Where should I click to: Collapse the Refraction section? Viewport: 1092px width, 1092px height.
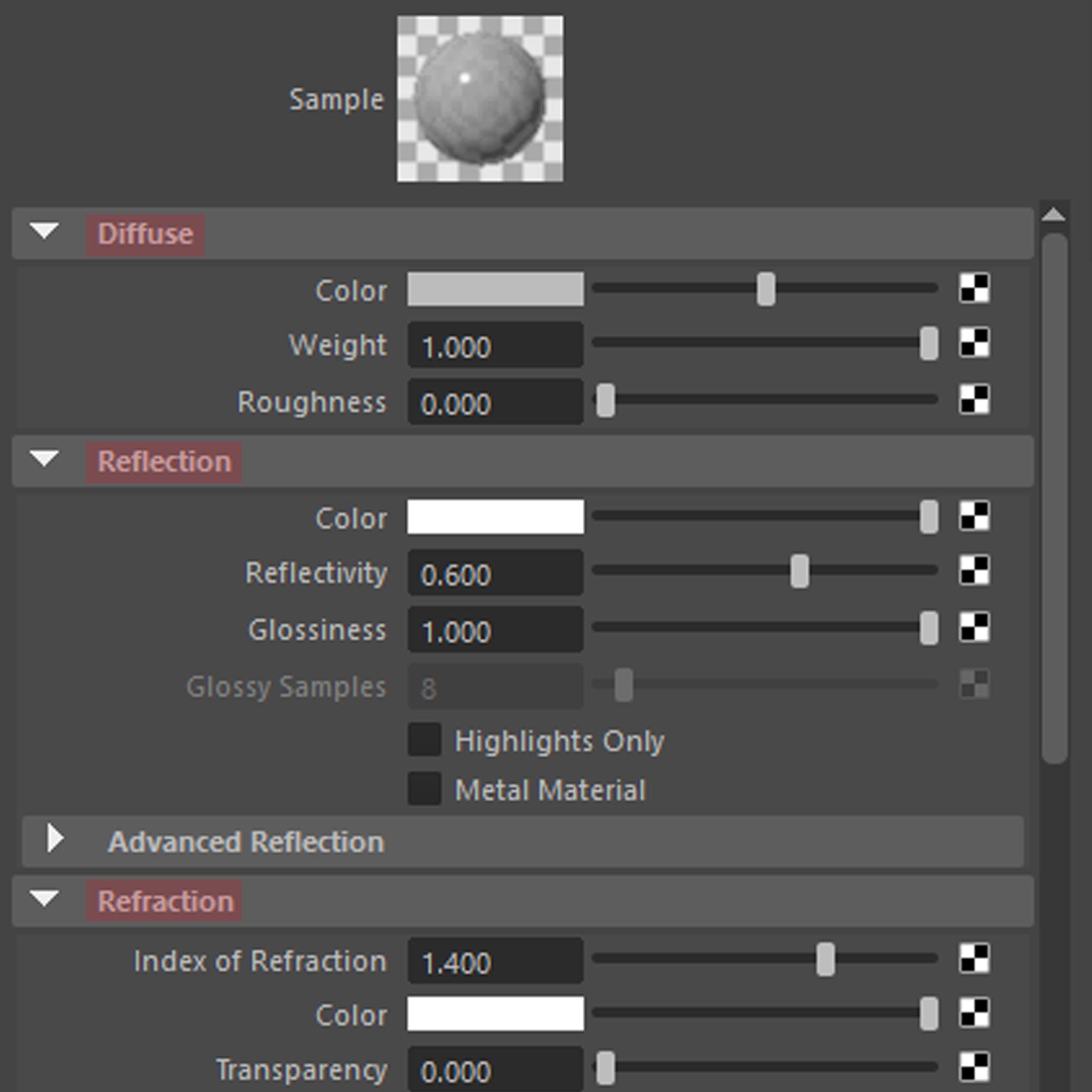point(45,898)
